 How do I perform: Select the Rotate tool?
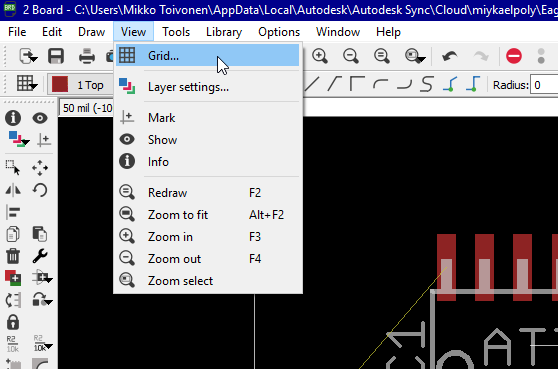coord(40,190)
